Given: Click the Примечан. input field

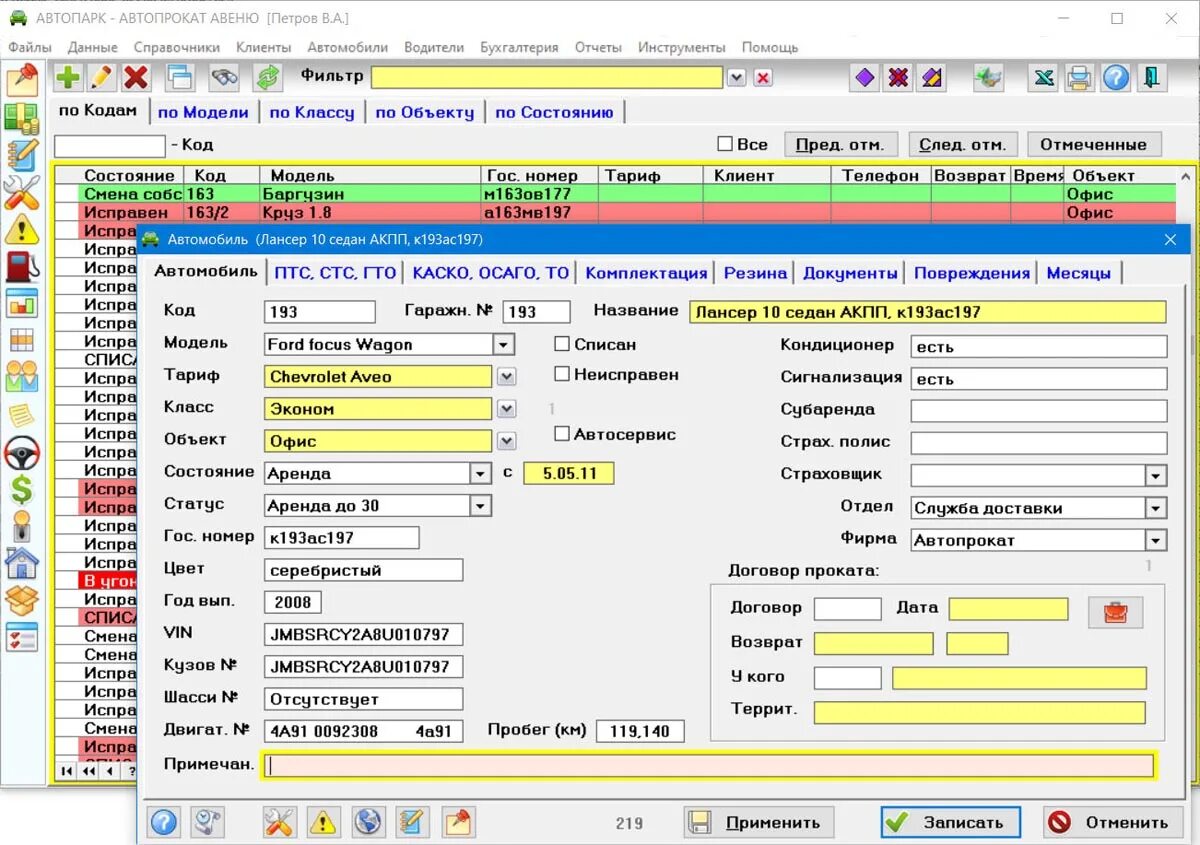Looking at the screenshot, I should (x=708, y=766).
